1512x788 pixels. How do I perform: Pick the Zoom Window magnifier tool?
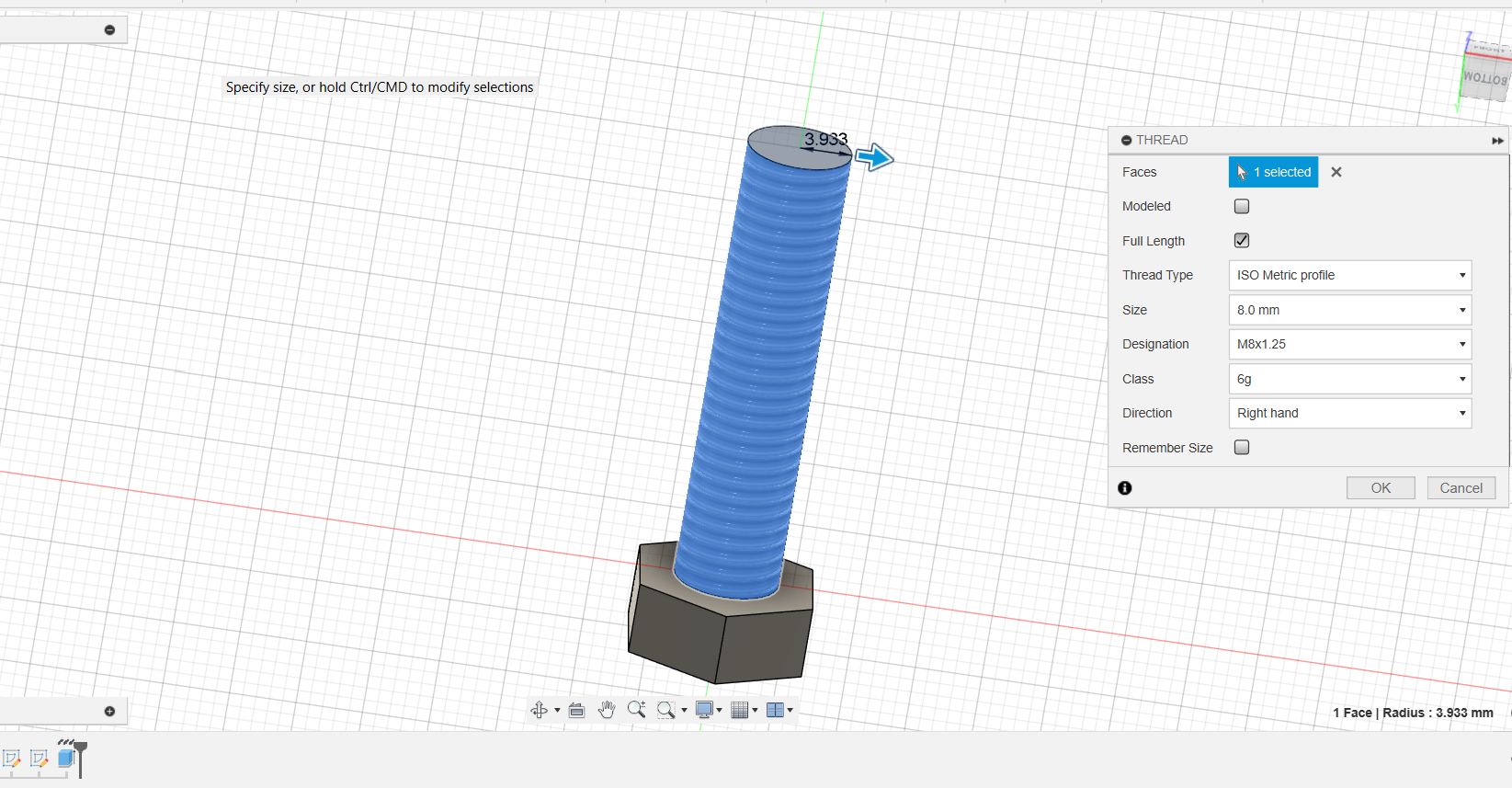click(666, 710)
